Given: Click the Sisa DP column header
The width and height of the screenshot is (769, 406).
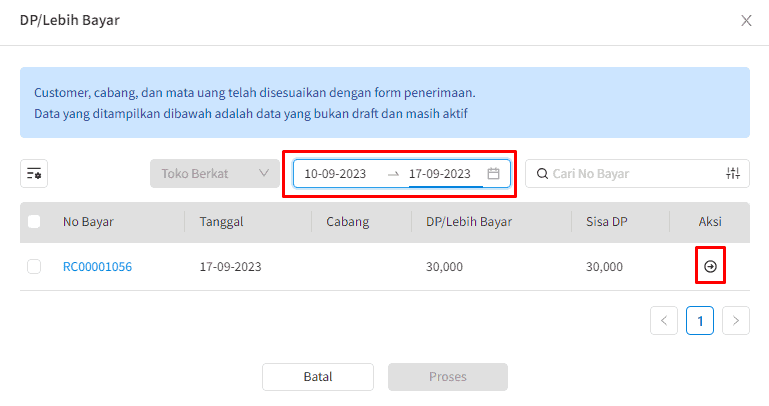Looking at the screenshot, I should pos(607,222).
